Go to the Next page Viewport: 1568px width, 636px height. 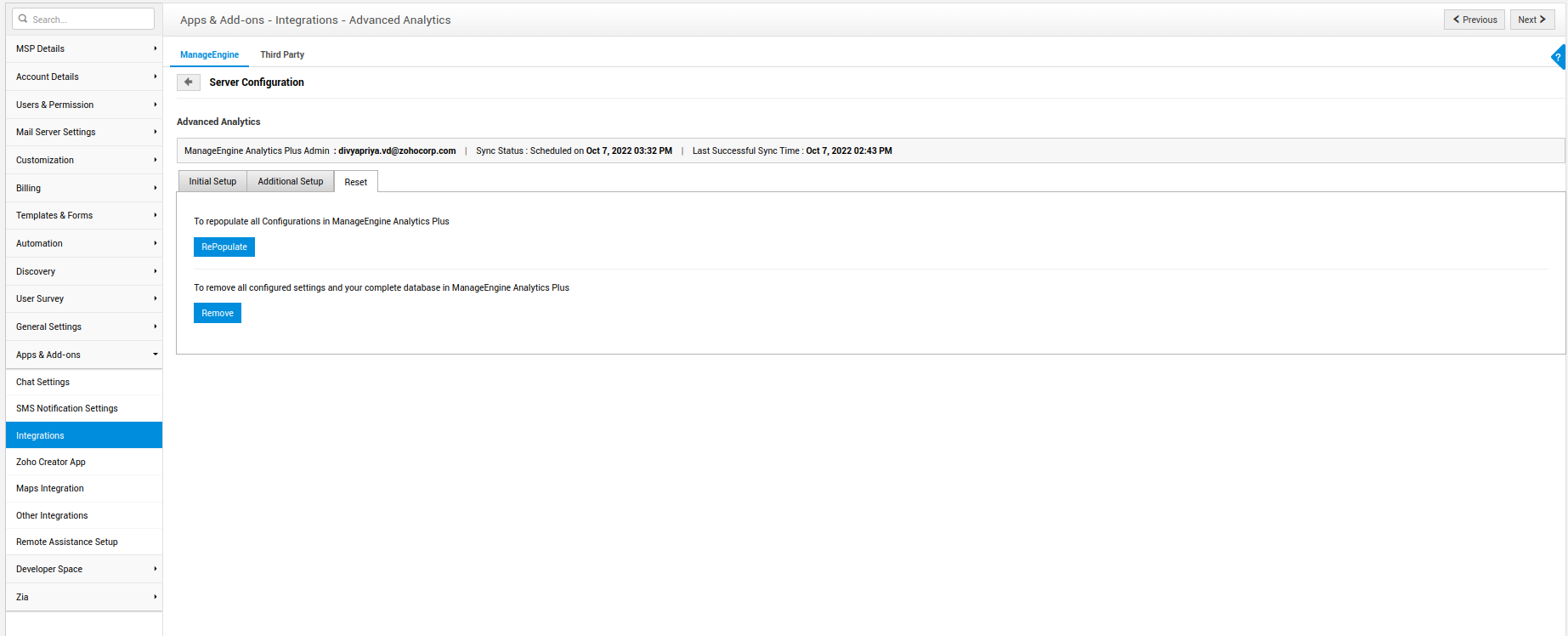(1532, 20)
